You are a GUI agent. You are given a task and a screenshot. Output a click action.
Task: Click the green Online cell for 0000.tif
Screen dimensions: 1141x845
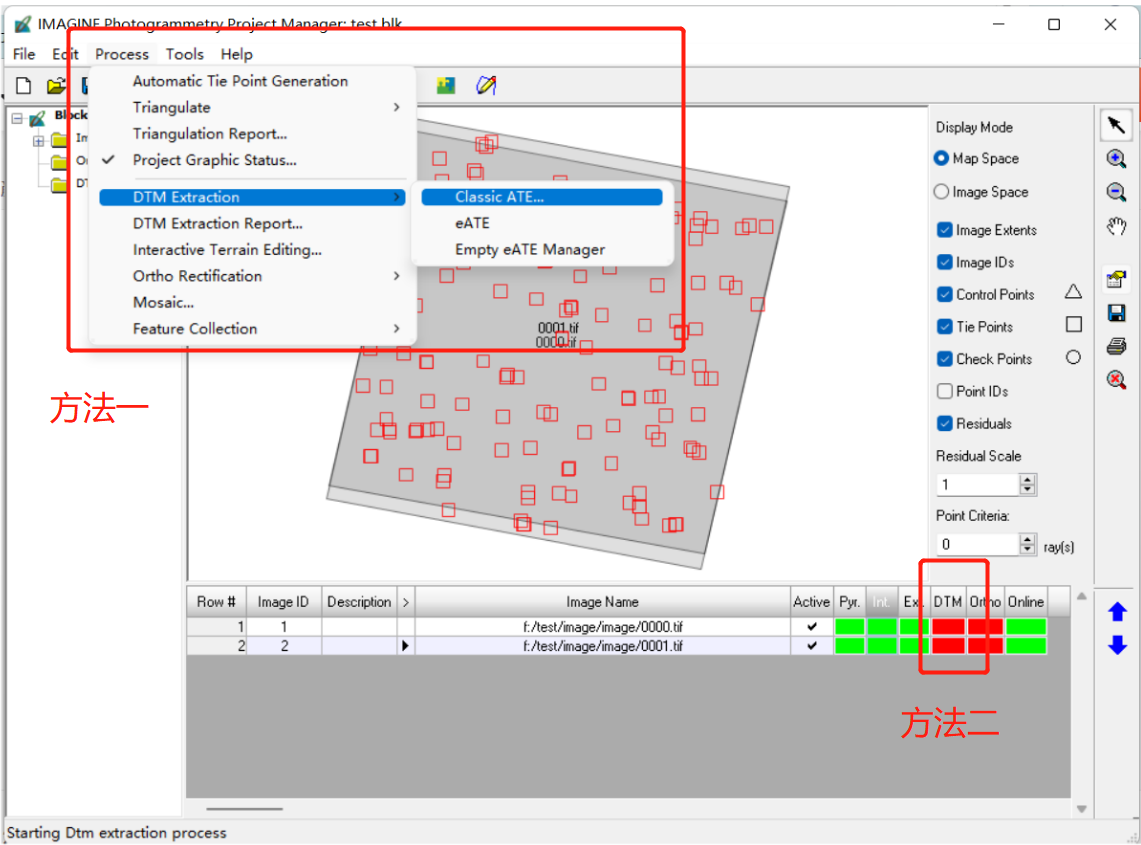[x=1026, y=627]
